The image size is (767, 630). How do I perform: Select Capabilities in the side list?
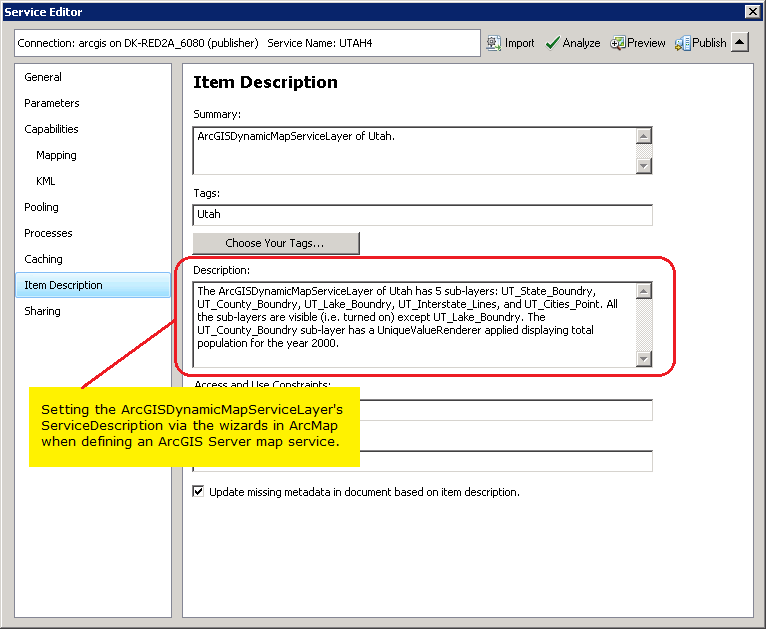pyautogui.click(x=51, y=129)
